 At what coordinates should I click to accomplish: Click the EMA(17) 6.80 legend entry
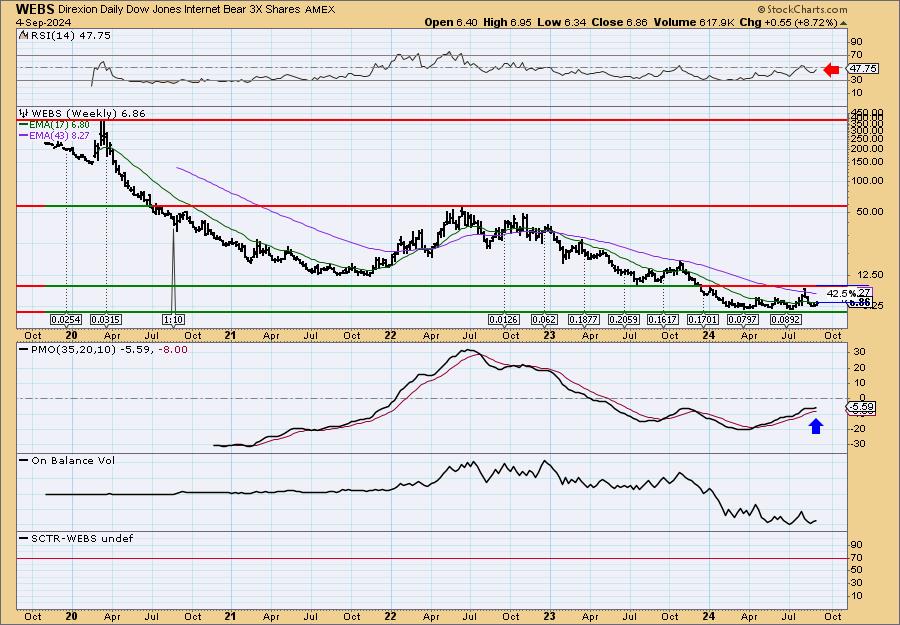pos(60,125)
